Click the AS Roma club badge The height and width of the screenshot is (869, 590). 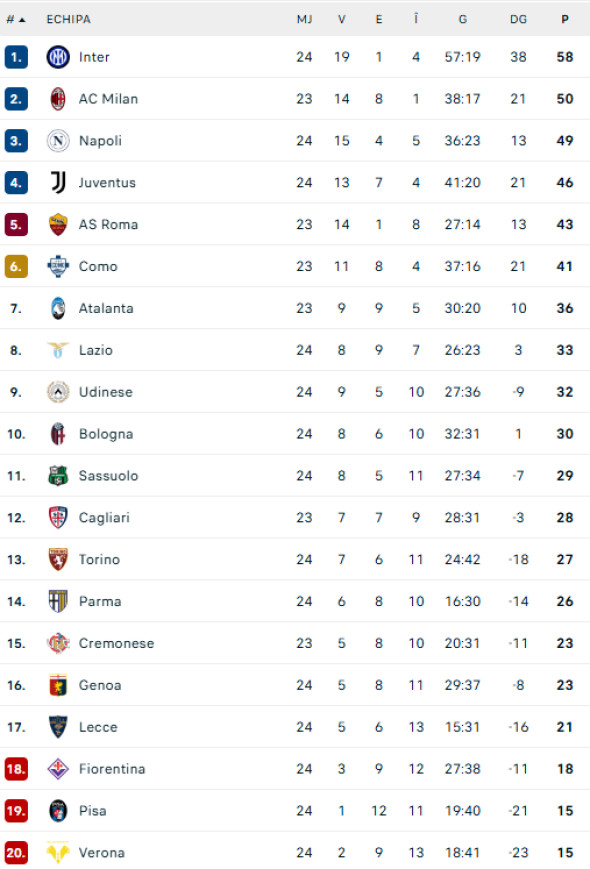coord(58,224)
